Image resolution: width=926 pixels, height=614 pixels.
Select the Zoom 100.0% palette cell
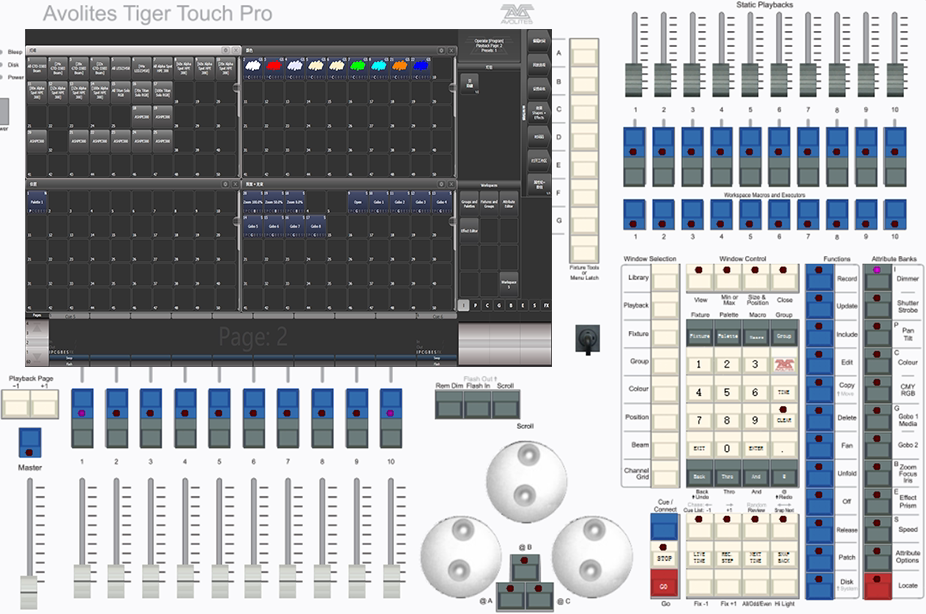[253, 202]
